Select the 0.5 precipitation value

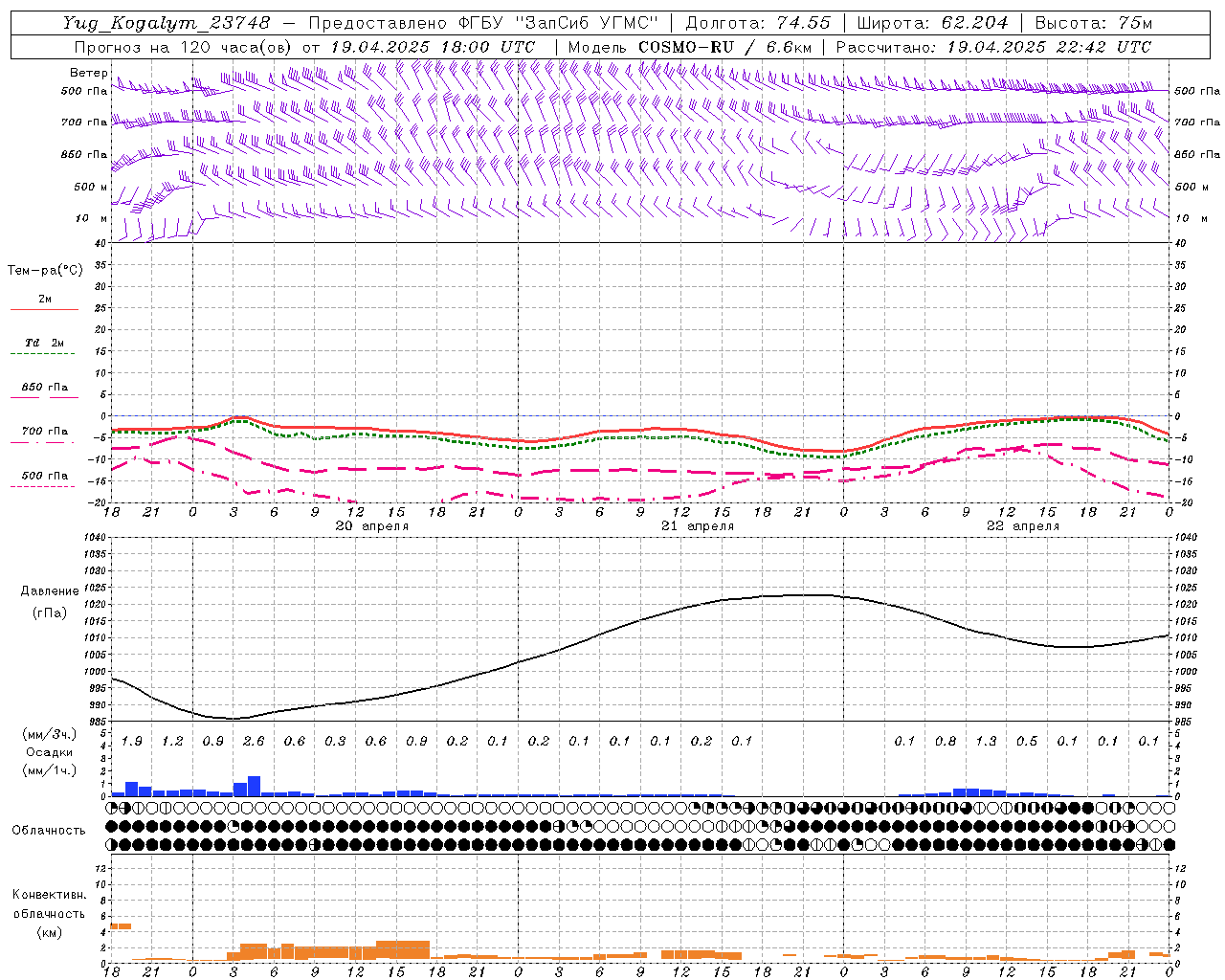(x=1027, y=741)
